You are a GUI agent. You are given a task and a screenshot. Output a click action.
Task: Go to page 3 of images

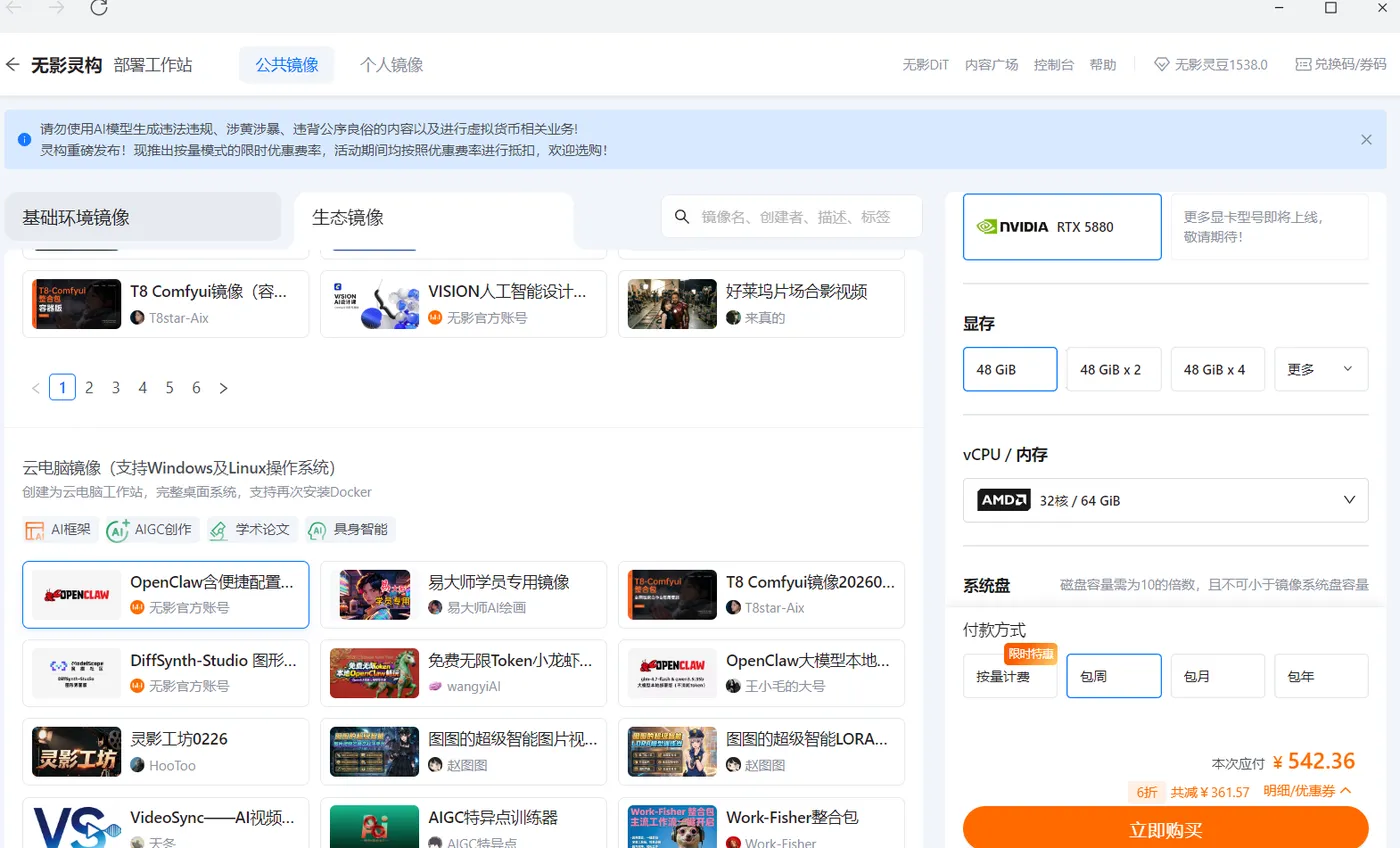116,388
